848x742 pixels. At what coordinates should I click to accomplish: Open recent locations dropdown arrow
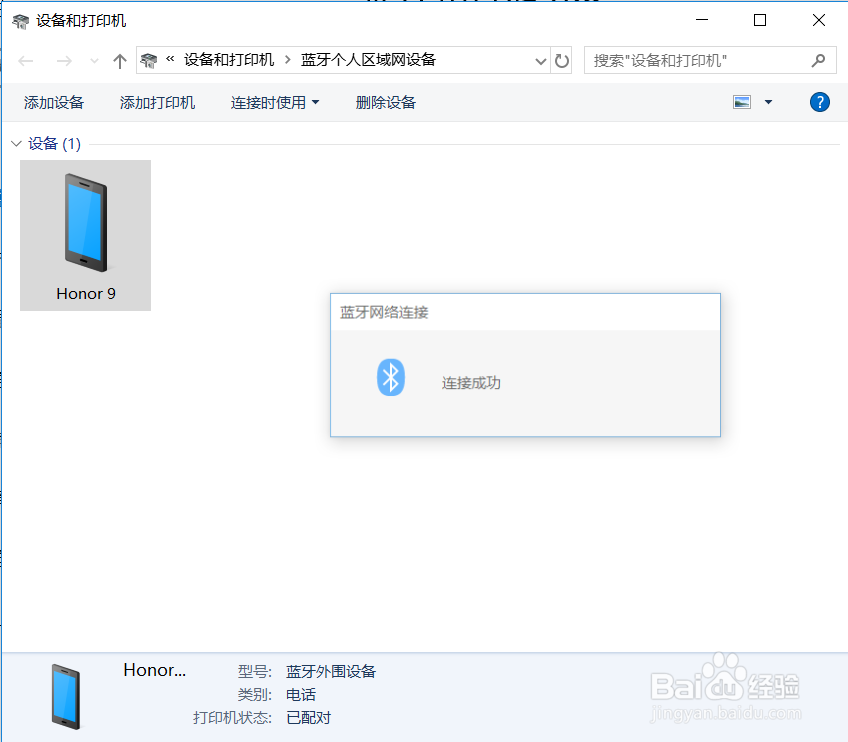[x=94, y=61]
